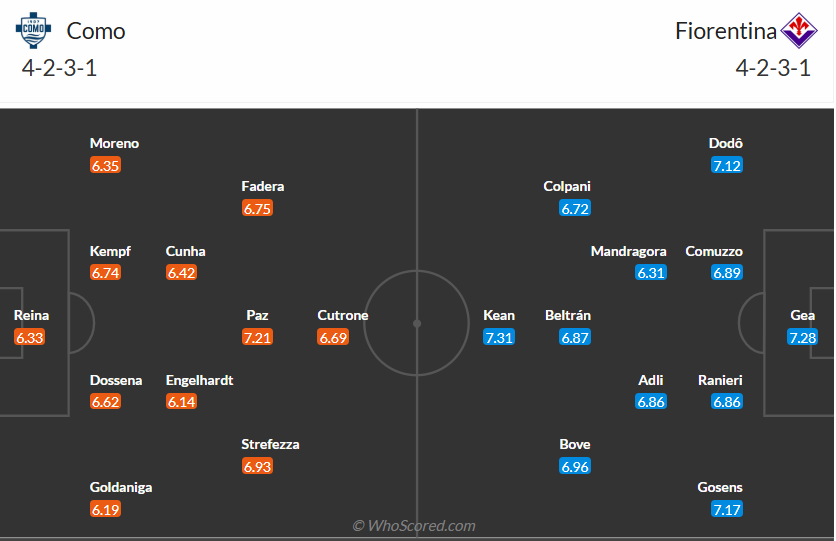Click goalkeeper Reina's name
Image resolution: width=836 pixels, height=541 pixels.
(31, 315)
